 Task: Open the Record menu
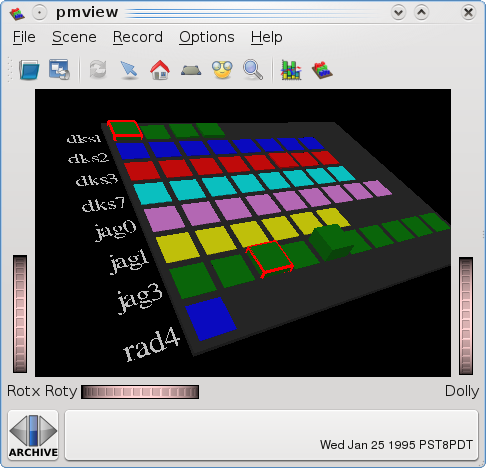(x=138, y=37)
